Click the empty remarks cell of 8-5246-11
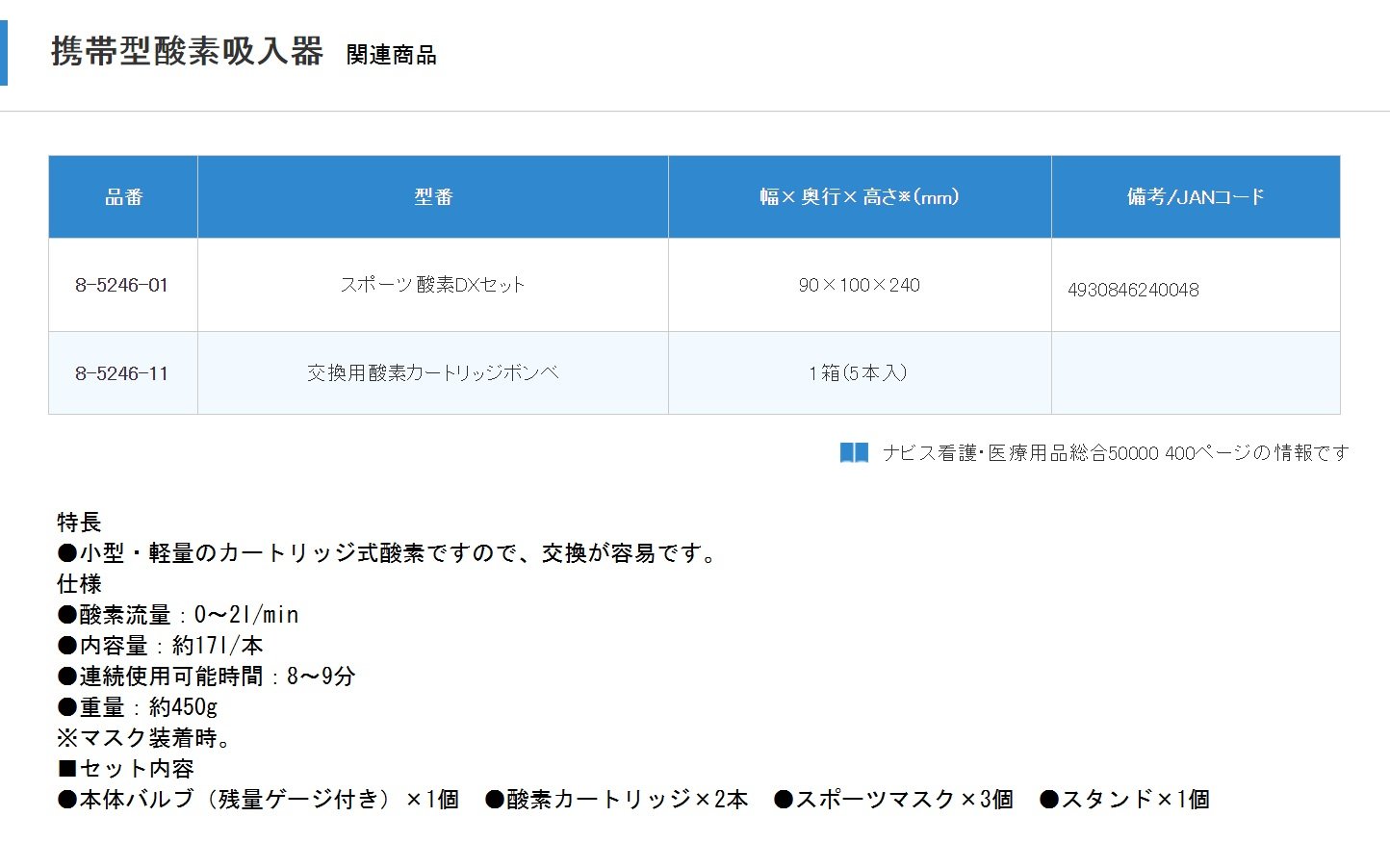Image resolution: width=1390 pixels, height=868 pixels. tap(1196, 373)
